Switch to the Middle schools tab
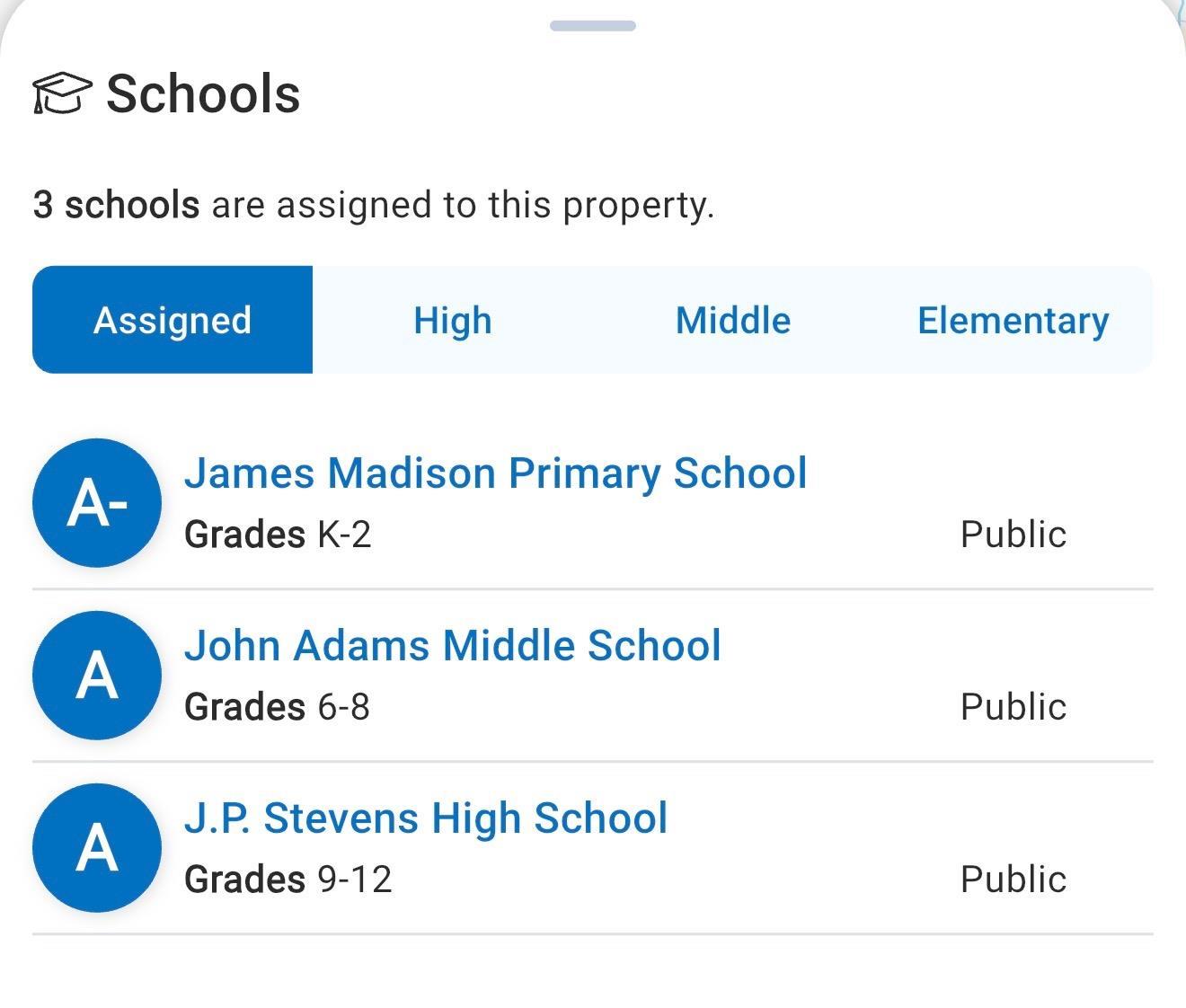The width and height of the screenshot is (1186, 1008). pyautogui.click(x=733, y=320)
